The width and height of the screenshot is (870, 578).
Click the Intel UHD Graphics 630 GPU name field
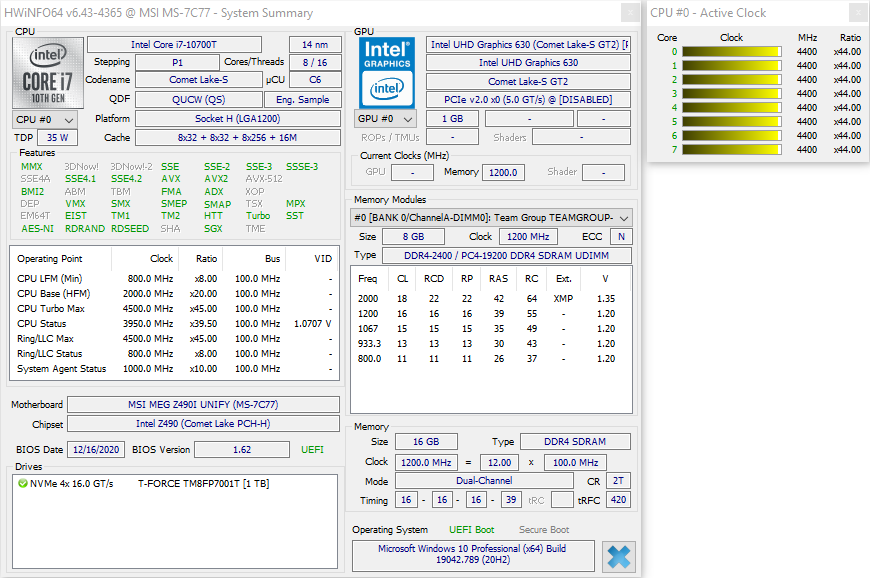528,63
